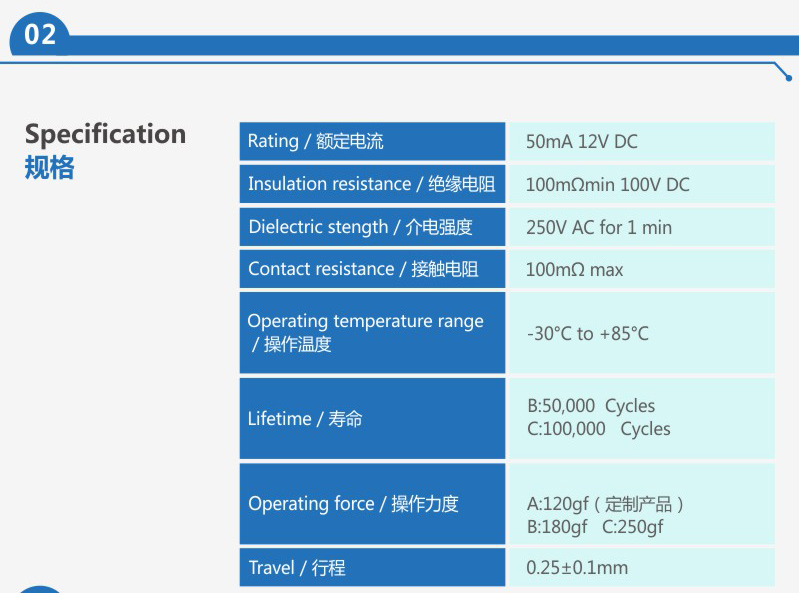This screenshot has width=799, height=593.
Task: Select the Lifetime / 寿命 label cell
Action: click(372, 418)
